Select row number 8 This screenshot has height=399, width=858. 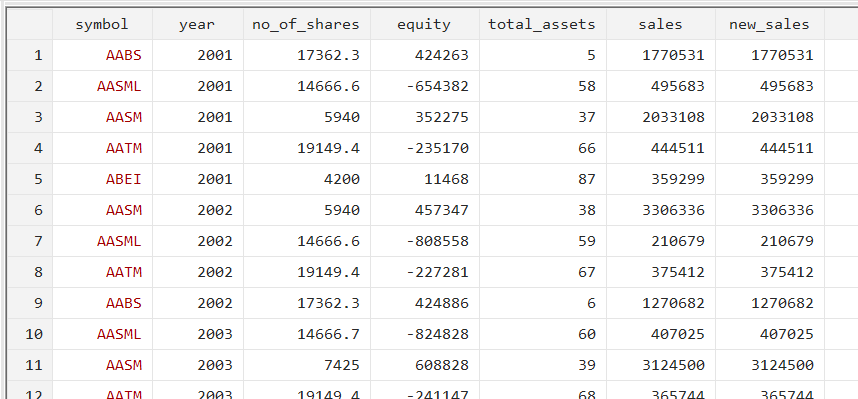coord(30,272)
